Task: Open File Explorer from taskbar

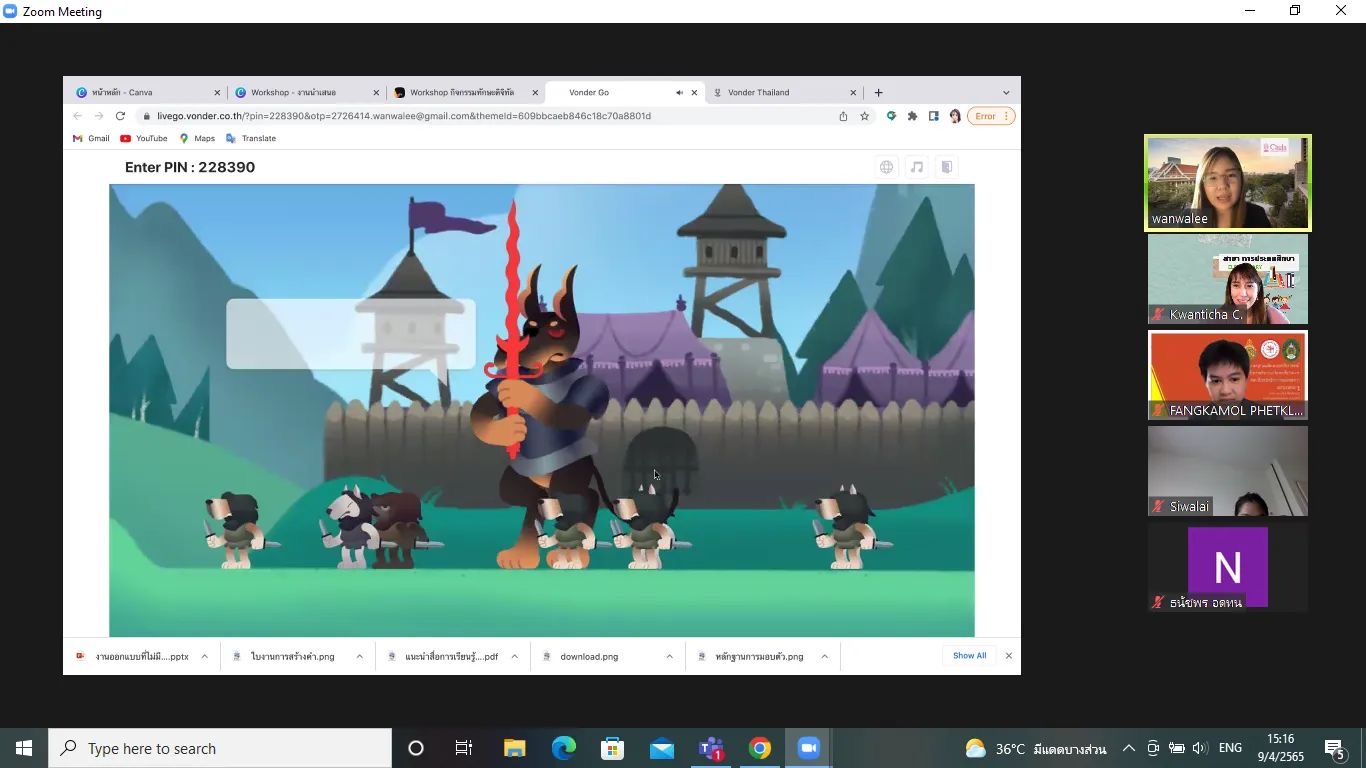Action: (514, 748)
